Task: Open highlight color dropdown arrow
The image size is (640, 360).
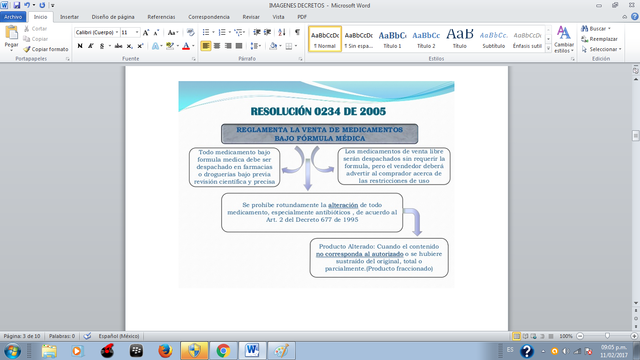Action: pyautogui.click(x=178, y=46)
